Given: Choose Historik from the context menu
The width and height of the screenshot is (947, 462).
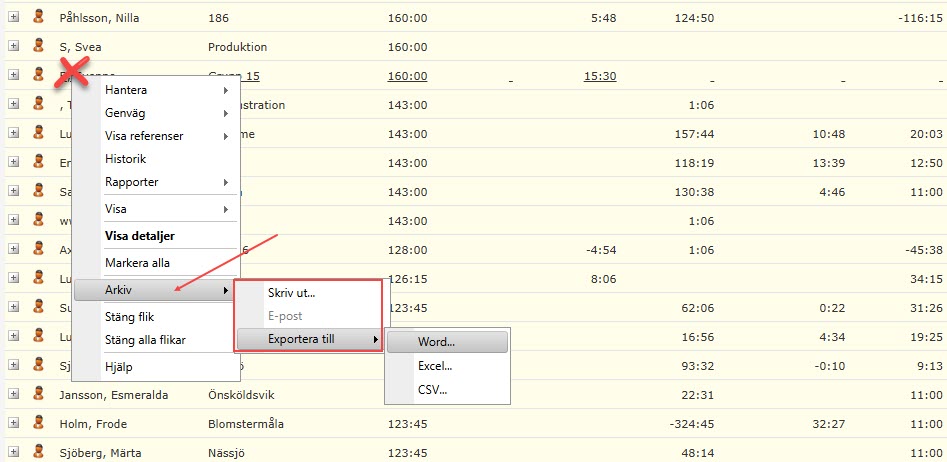Looking at the screenshot, I should pyautogui.click(x=126, y=159).
